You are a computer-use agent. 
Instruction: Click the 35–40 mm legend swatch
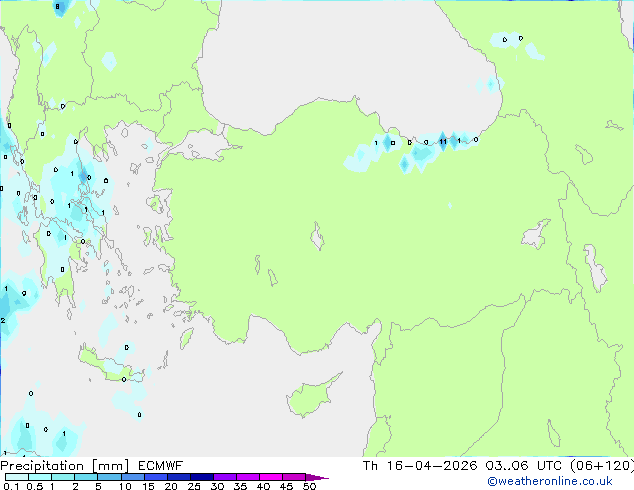(248, 477)
